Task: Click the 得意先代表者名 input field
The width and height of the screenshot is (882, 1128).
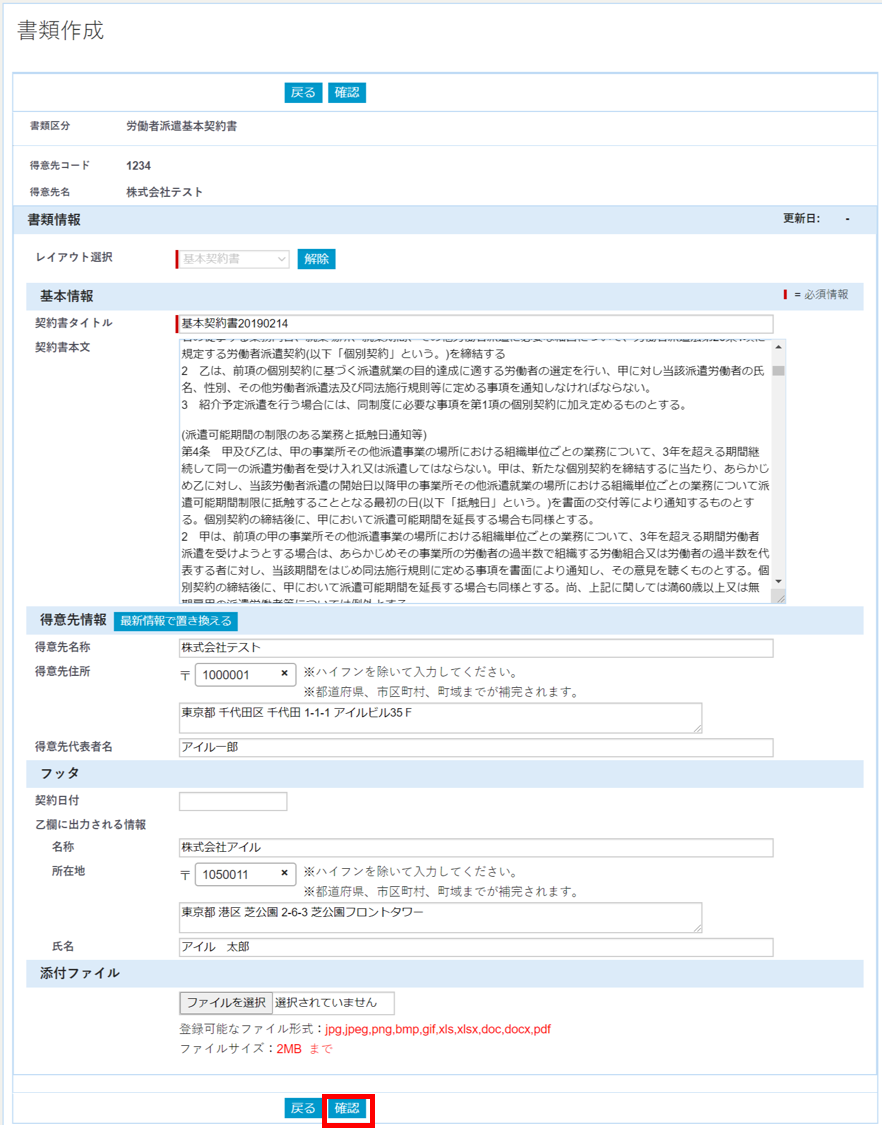Action: point(476,747)
